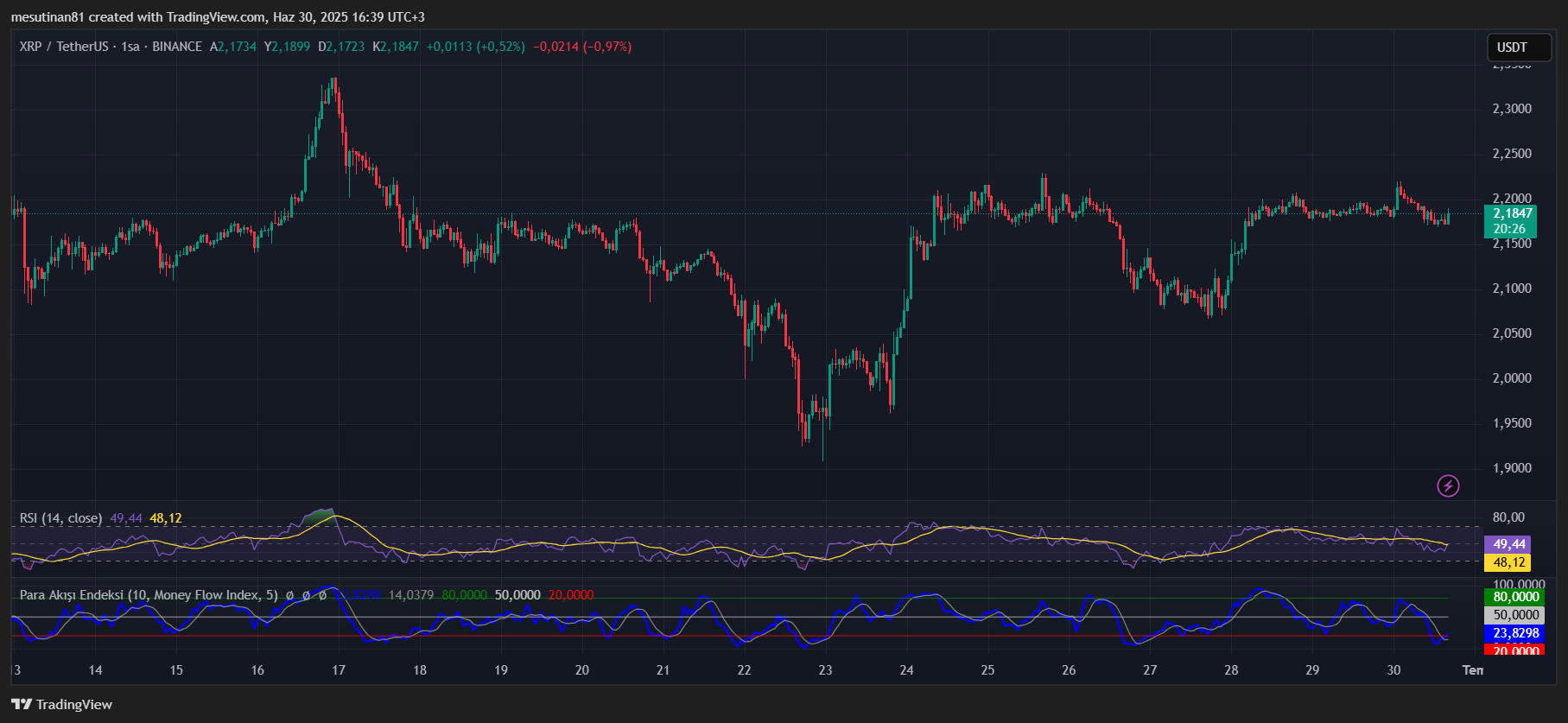Click the purple lightning bolt icon
The height and width of the screenshot is (723, 1568).
point(1448,485)
